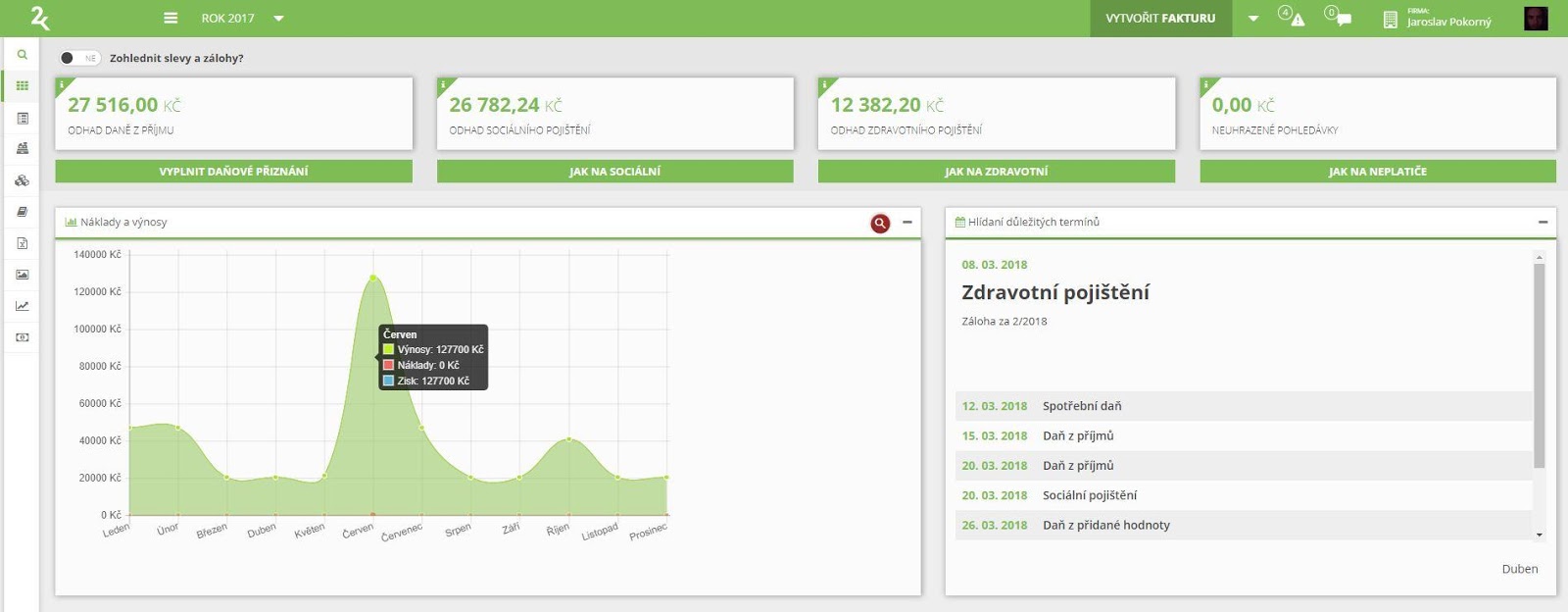
Task: Open the cash register icon in sidebar
Action: [22, 149]
